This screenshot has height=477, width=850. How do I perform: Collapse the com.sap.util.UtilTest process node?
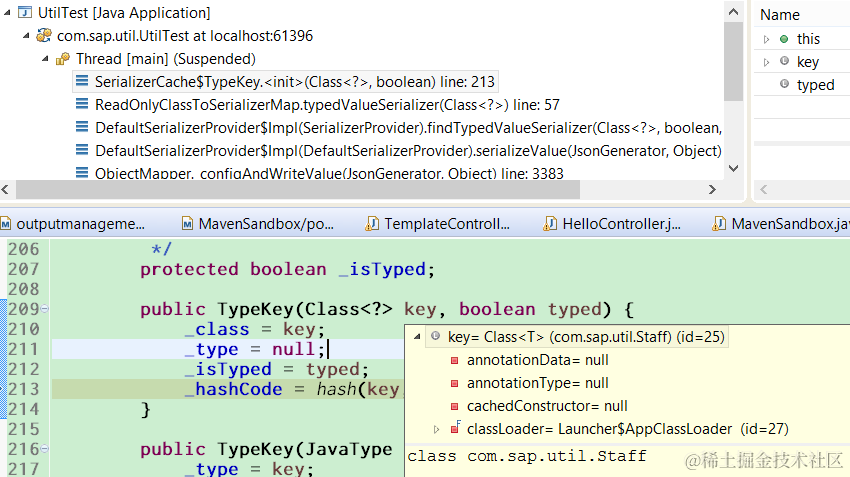coord(26,36)
